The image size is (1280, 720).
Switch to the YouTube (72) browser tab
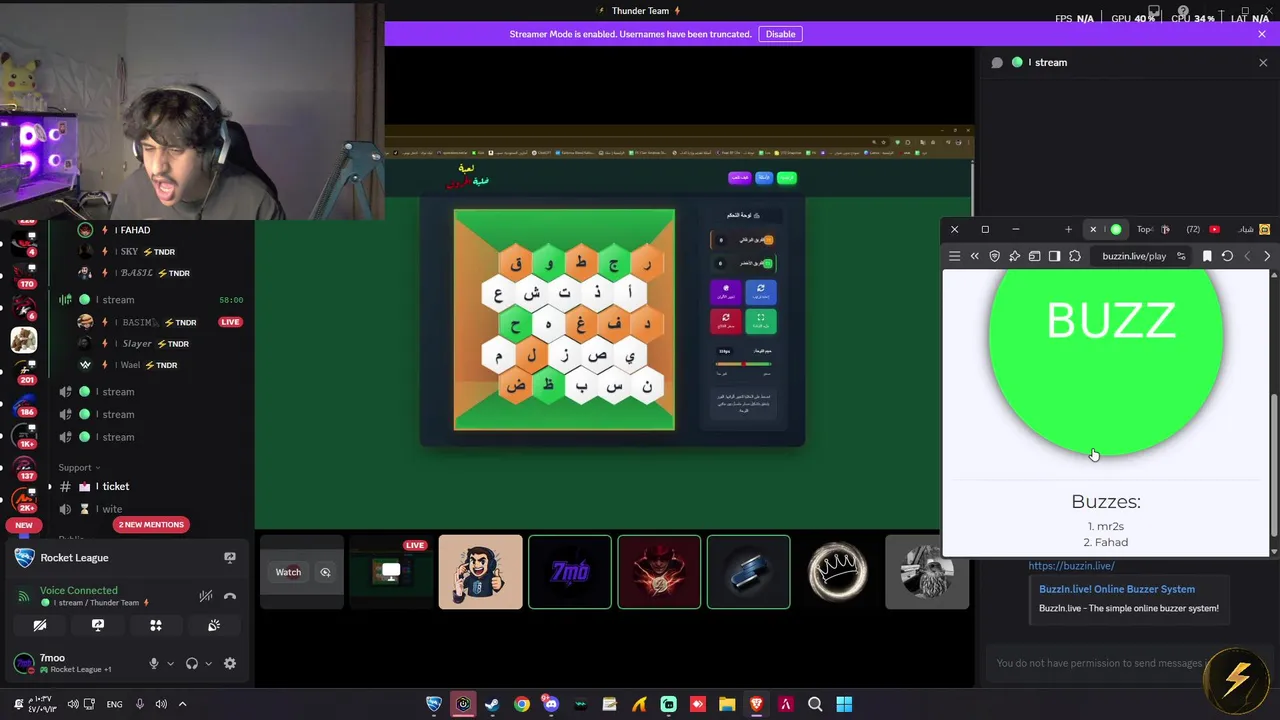1202,229
